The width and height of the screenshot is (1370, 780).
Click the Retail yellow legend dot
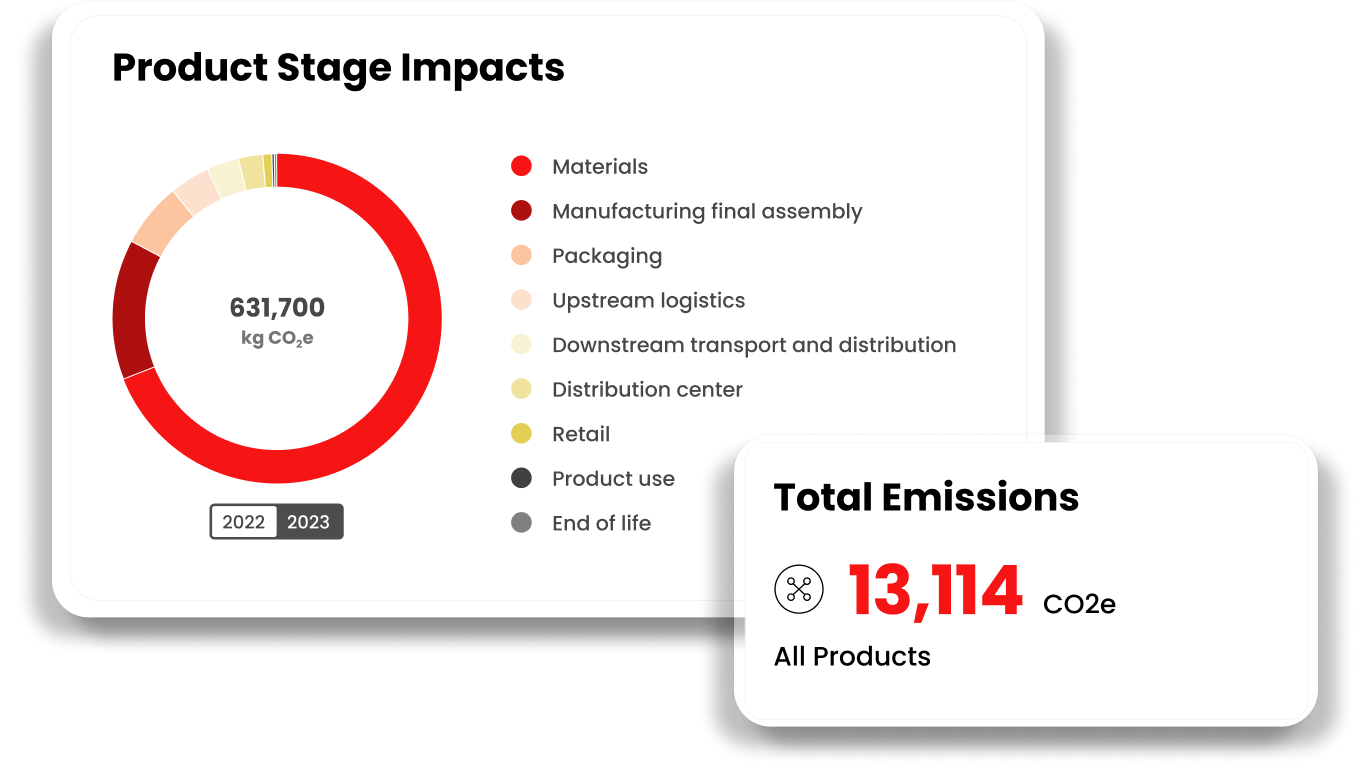[x=521, y=434]
